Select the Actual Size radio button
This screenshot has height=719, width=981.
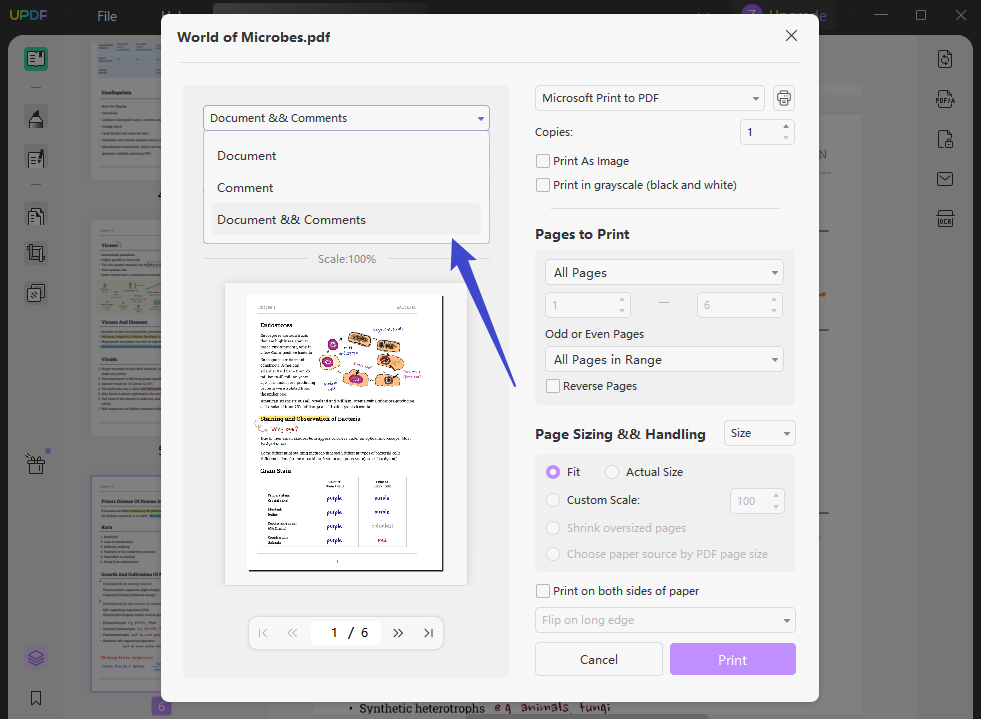pos(612,472)
